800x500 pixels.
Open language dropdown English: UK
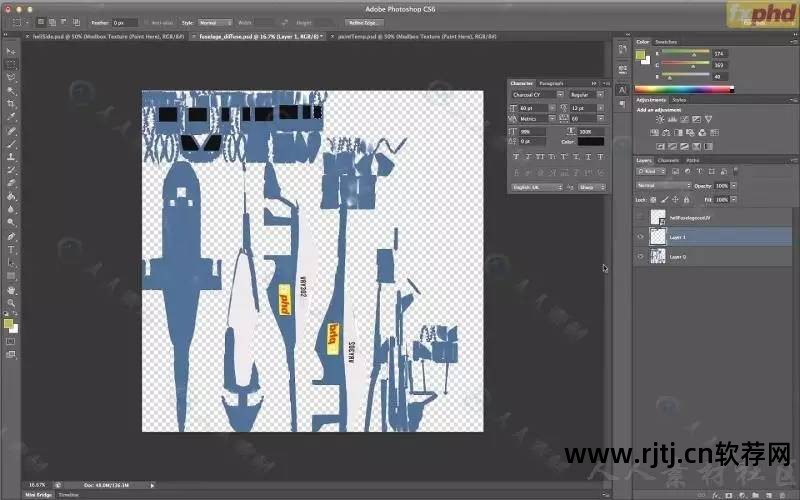[x=537, y=188]
